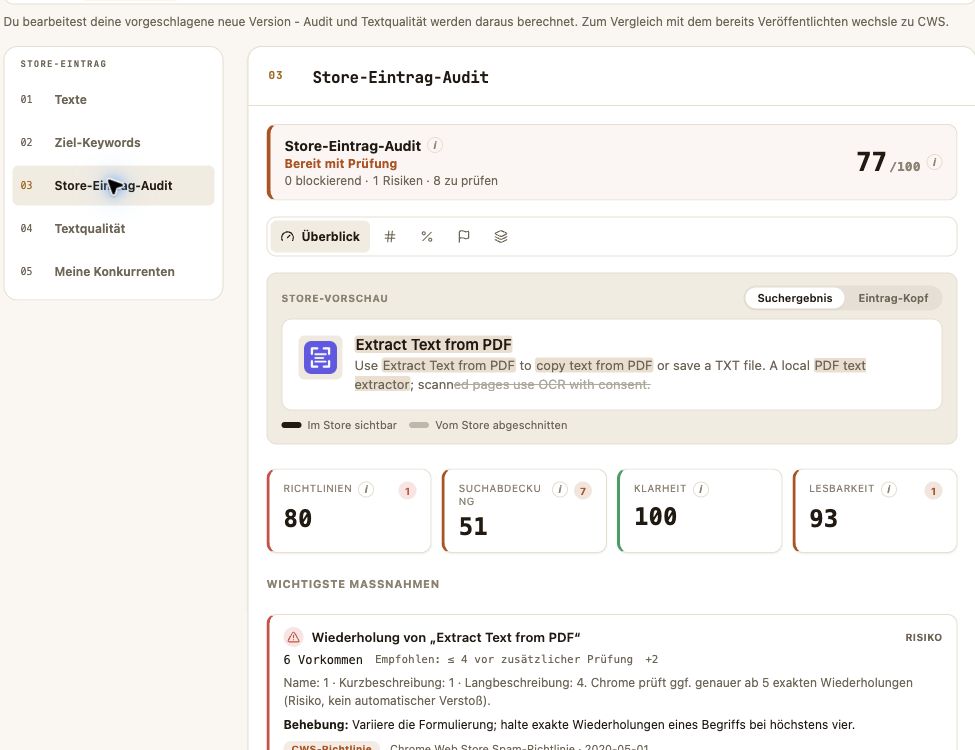Show info for the Richtlinien metric
This screenshot has height=750, width=975.
coord(366,489)
